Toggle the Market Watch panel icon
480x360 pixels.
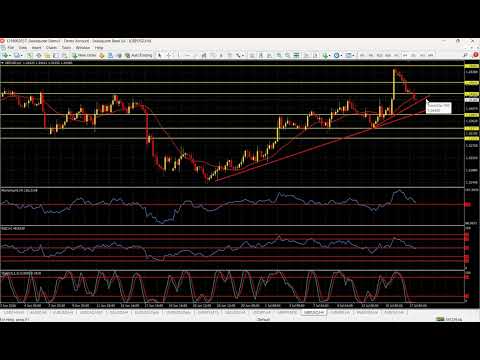coord(29,55)
